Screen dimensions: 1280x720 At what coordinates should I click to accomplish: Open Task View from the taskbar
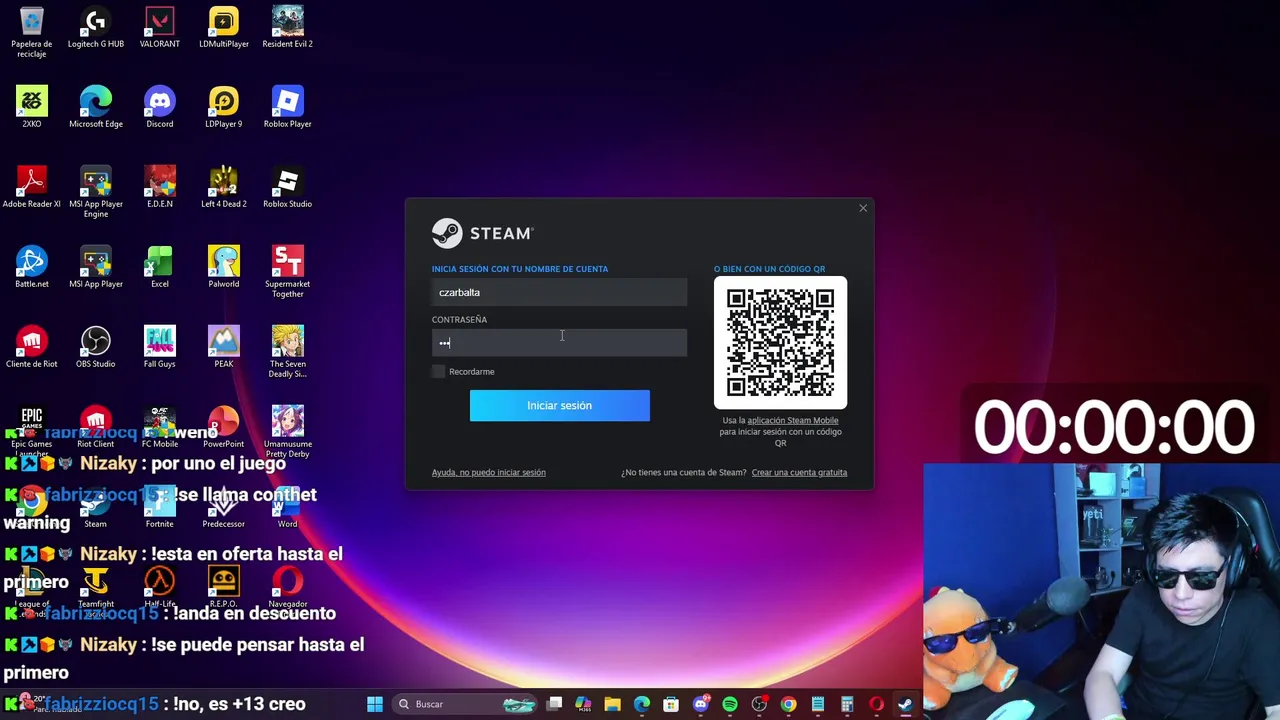click(x=555, y=704)
